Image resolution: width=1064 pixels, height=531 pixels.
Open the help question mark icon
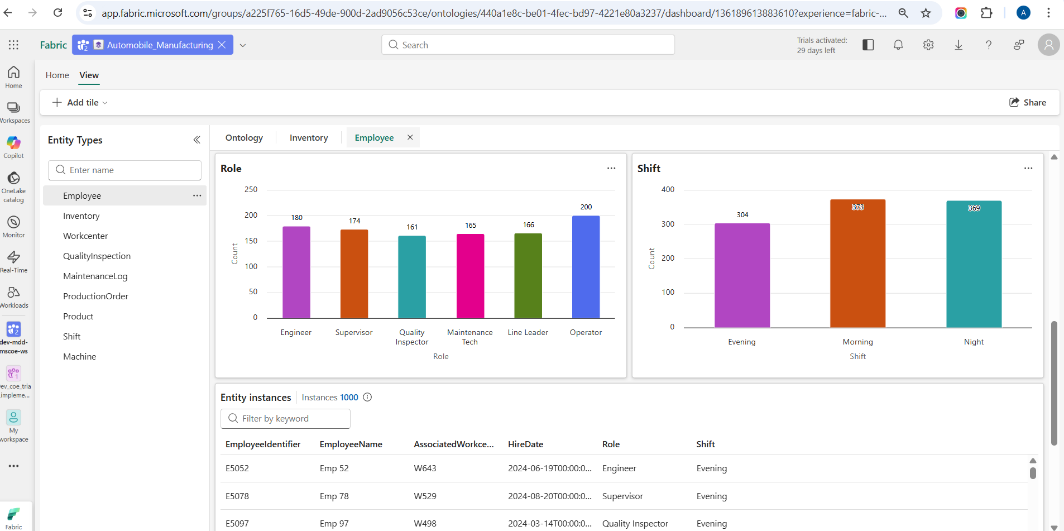coord(988,45)
